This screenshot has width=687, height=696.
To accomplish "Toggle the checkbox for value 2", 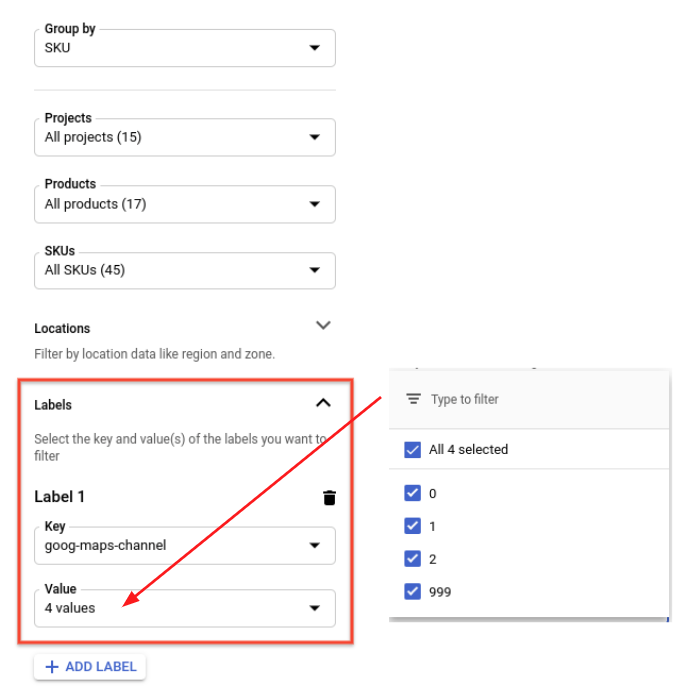I will point(413,559).
